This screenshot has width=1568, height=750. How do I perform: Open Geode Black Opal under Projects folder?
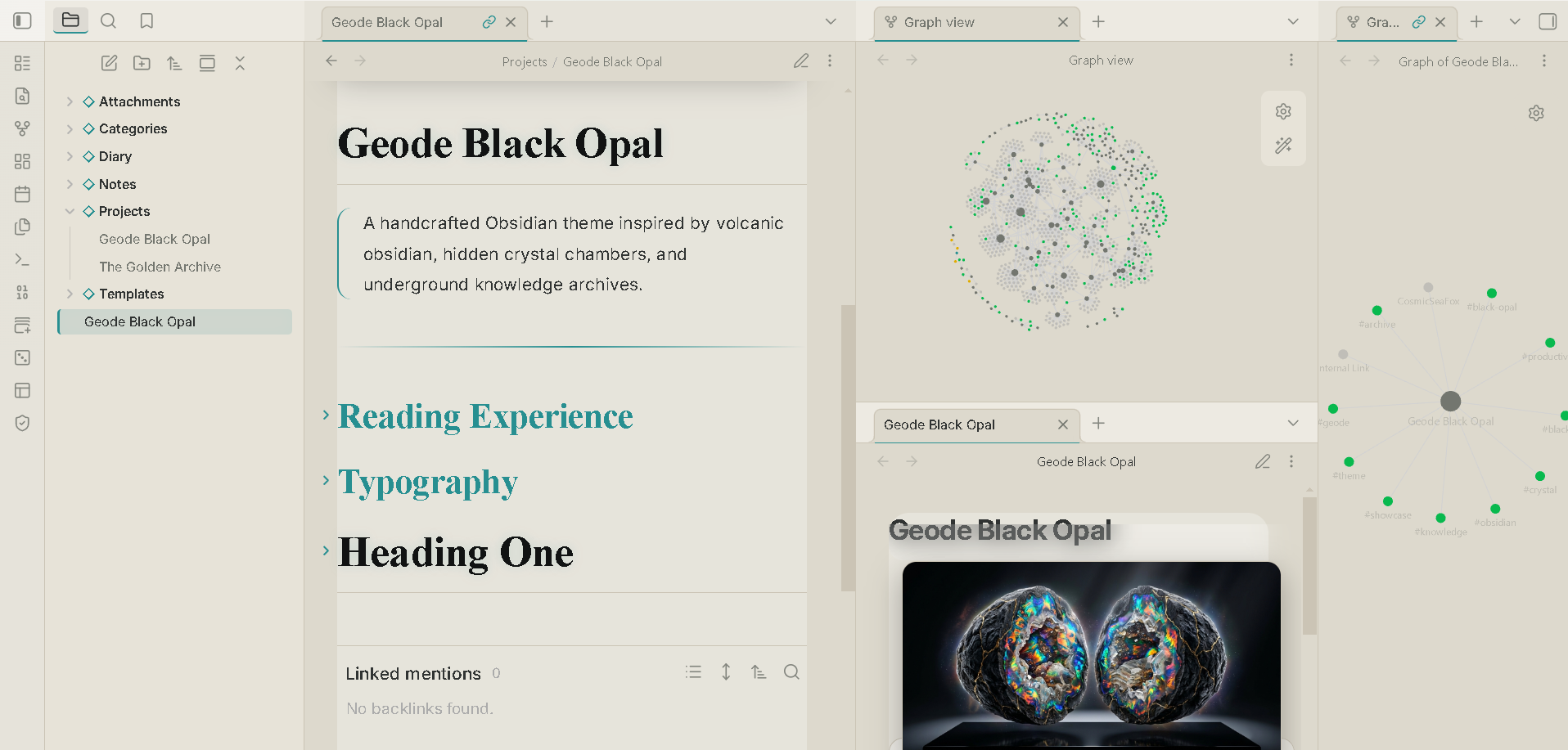(155, 239)
